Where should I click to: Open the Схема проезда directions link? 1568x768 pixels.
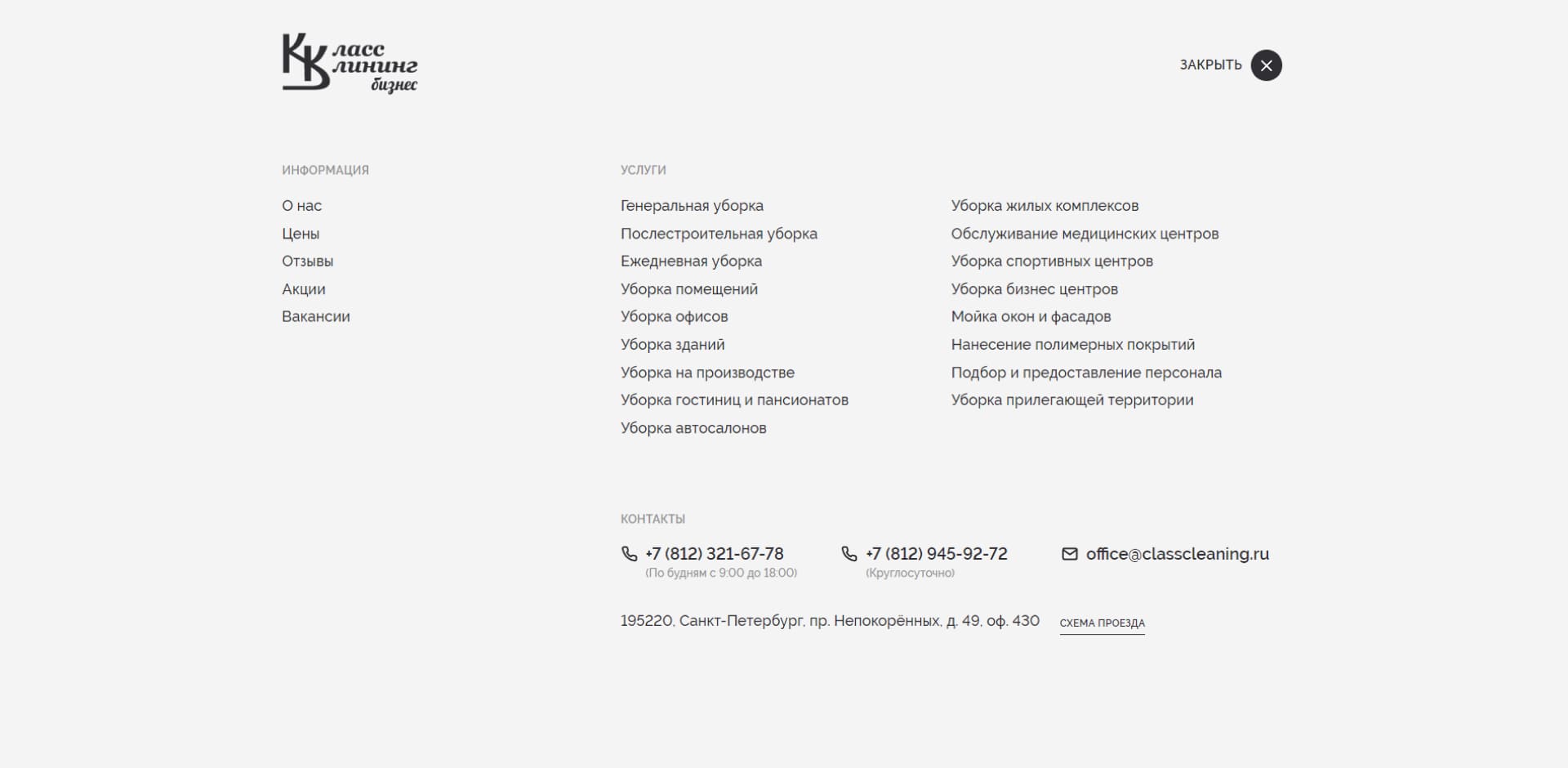[x=1102, y=623]
